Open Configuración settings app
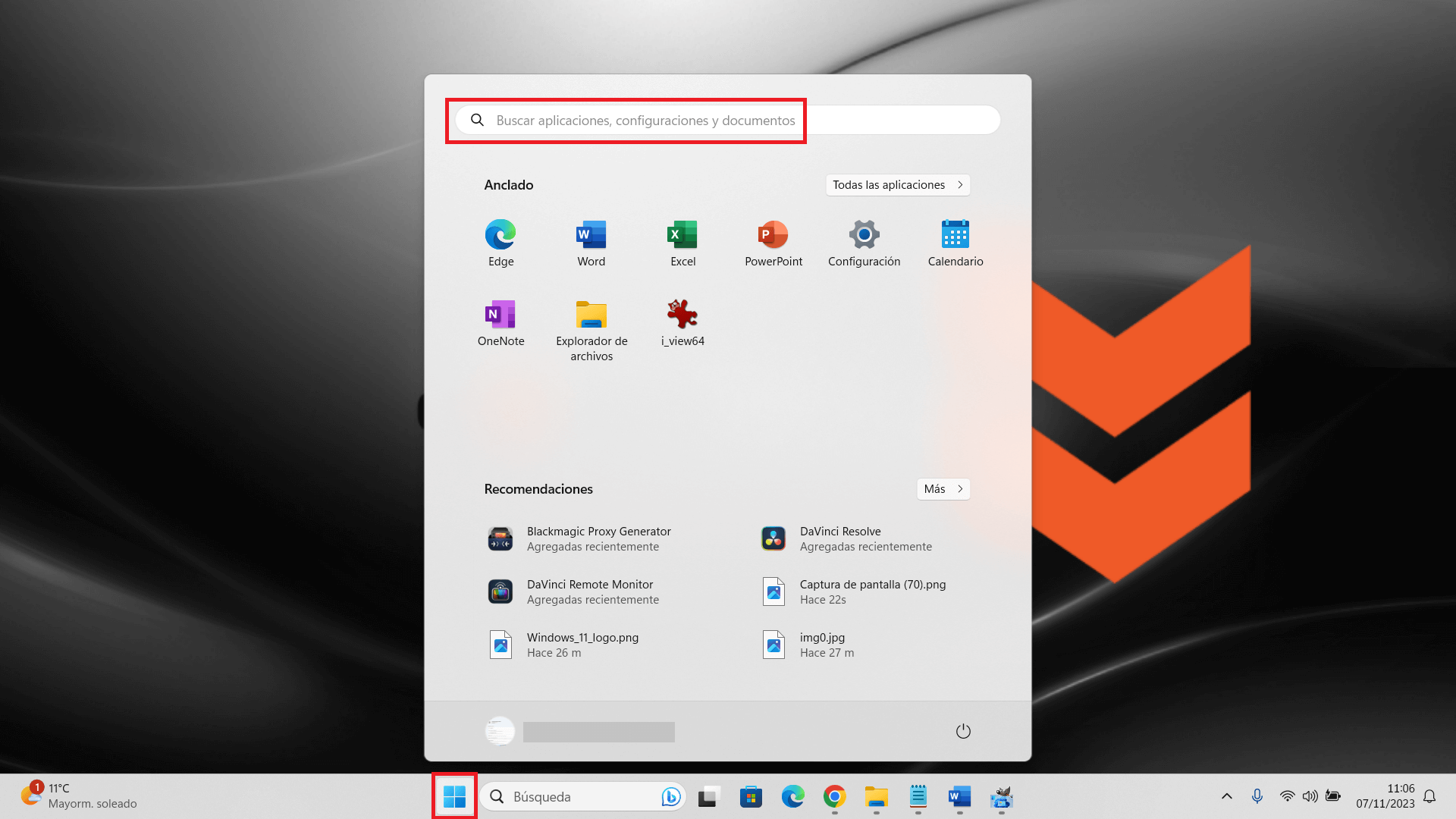The width and height of the screenshot is (1456, 819). (864, 243)
